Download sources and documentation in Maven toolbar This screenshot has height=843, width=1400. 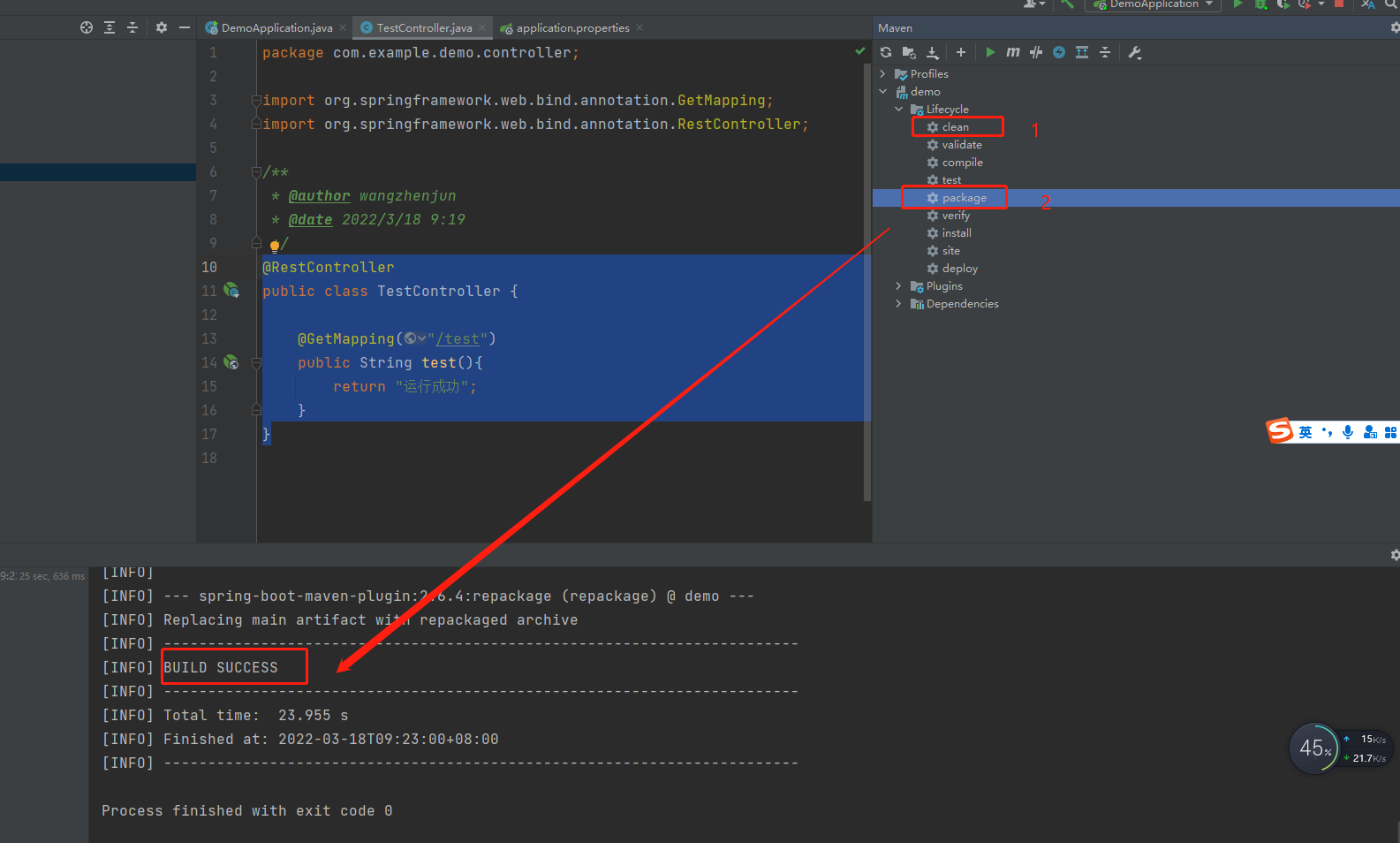[x=932, y=52]
